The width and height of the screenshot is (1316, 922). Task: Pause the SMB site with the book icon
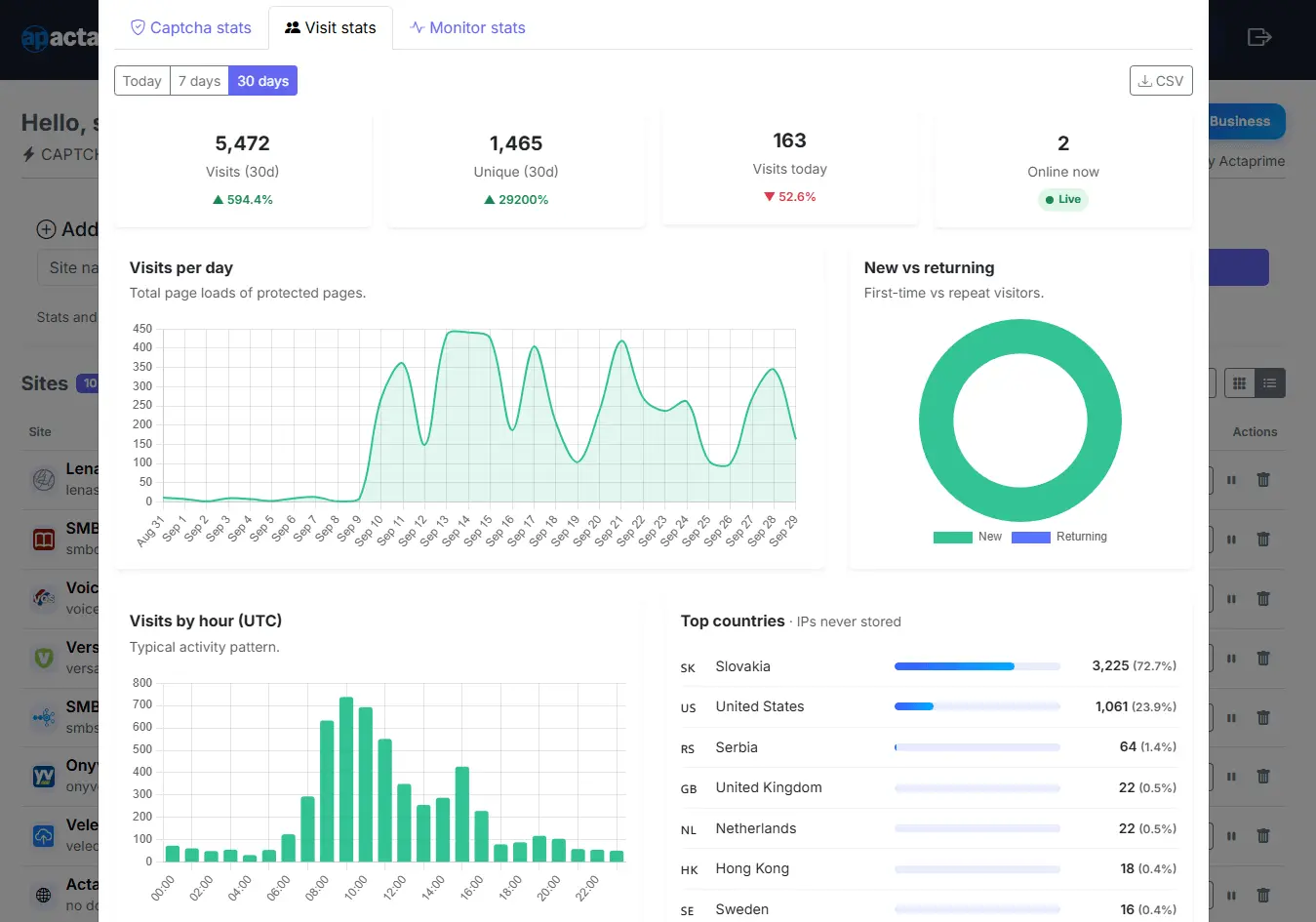click(x=1231, y=540)
